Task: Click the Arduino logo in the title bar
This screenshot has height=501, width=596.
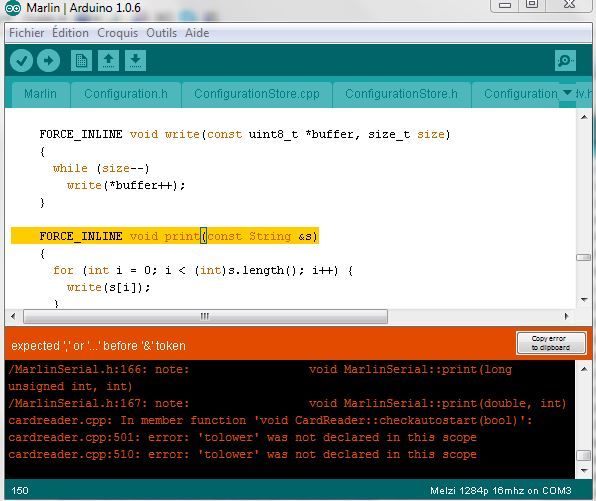Action: pos(13,8)
